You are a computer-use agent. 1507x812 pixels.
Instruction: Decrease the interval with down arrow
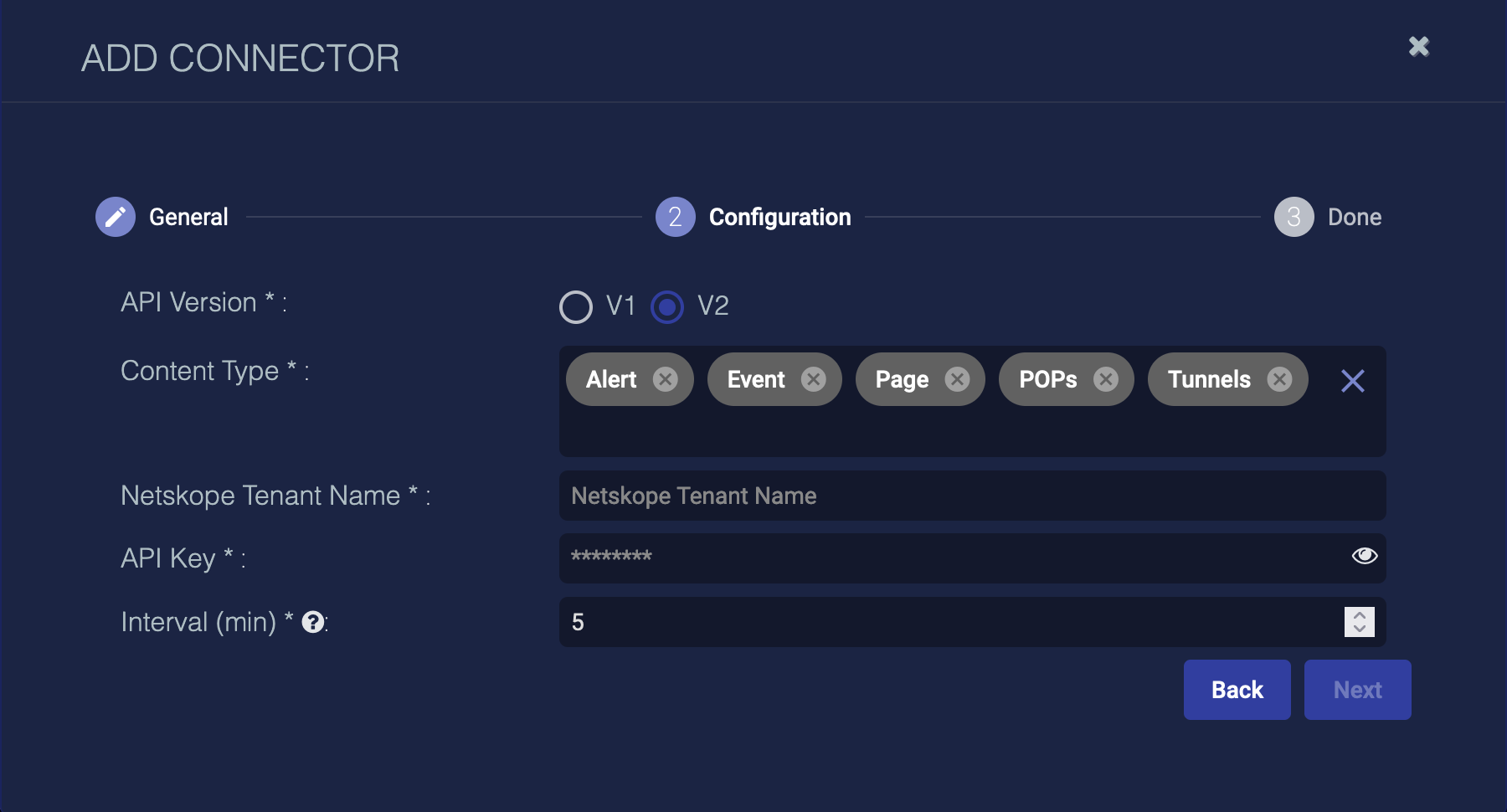point(1360,629)
